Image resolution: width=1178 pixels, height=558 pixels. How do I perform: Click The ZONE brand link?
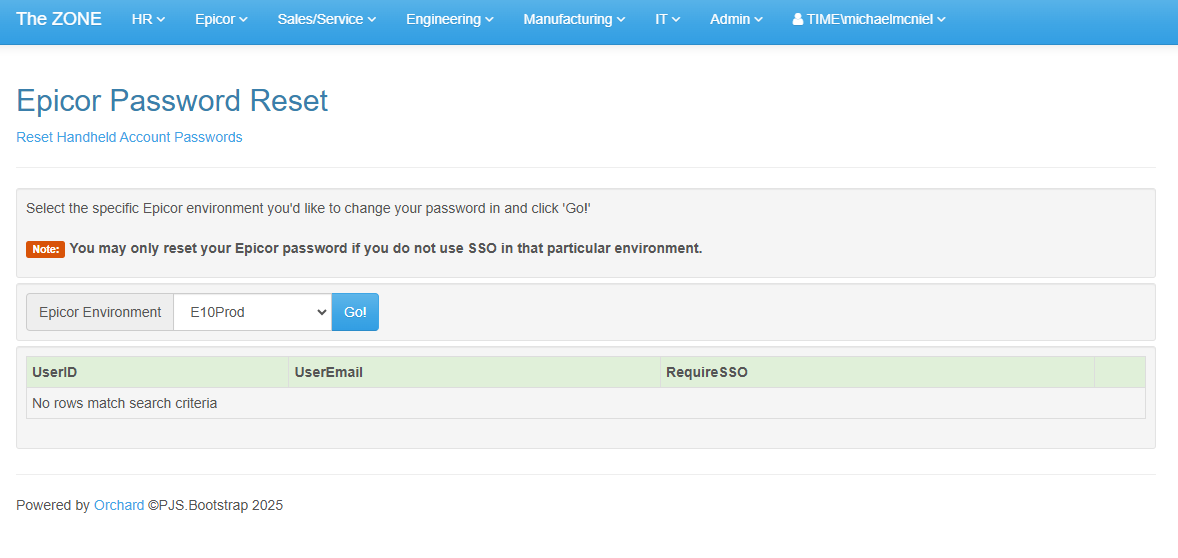[59, 19]
